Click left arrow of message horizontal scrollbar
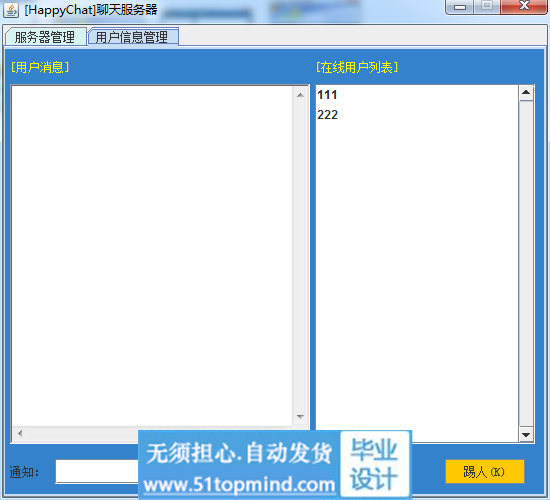Viewport: 550px width, 500px height. (20, 434)
